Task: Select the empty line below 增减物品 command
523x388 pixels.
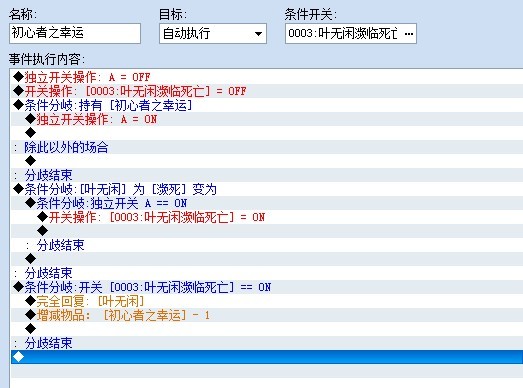Action: pyautogui.click(x=267, y=329)
